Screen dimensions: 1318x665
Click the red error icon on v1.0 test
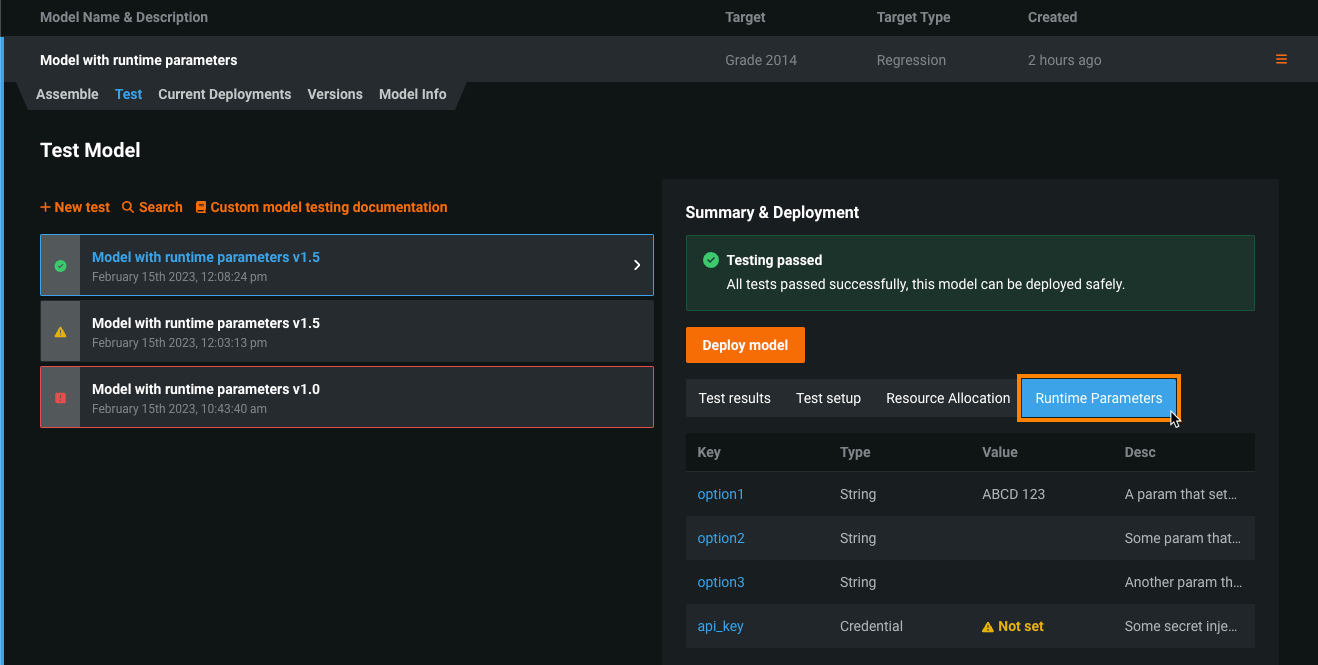point(60,398)
